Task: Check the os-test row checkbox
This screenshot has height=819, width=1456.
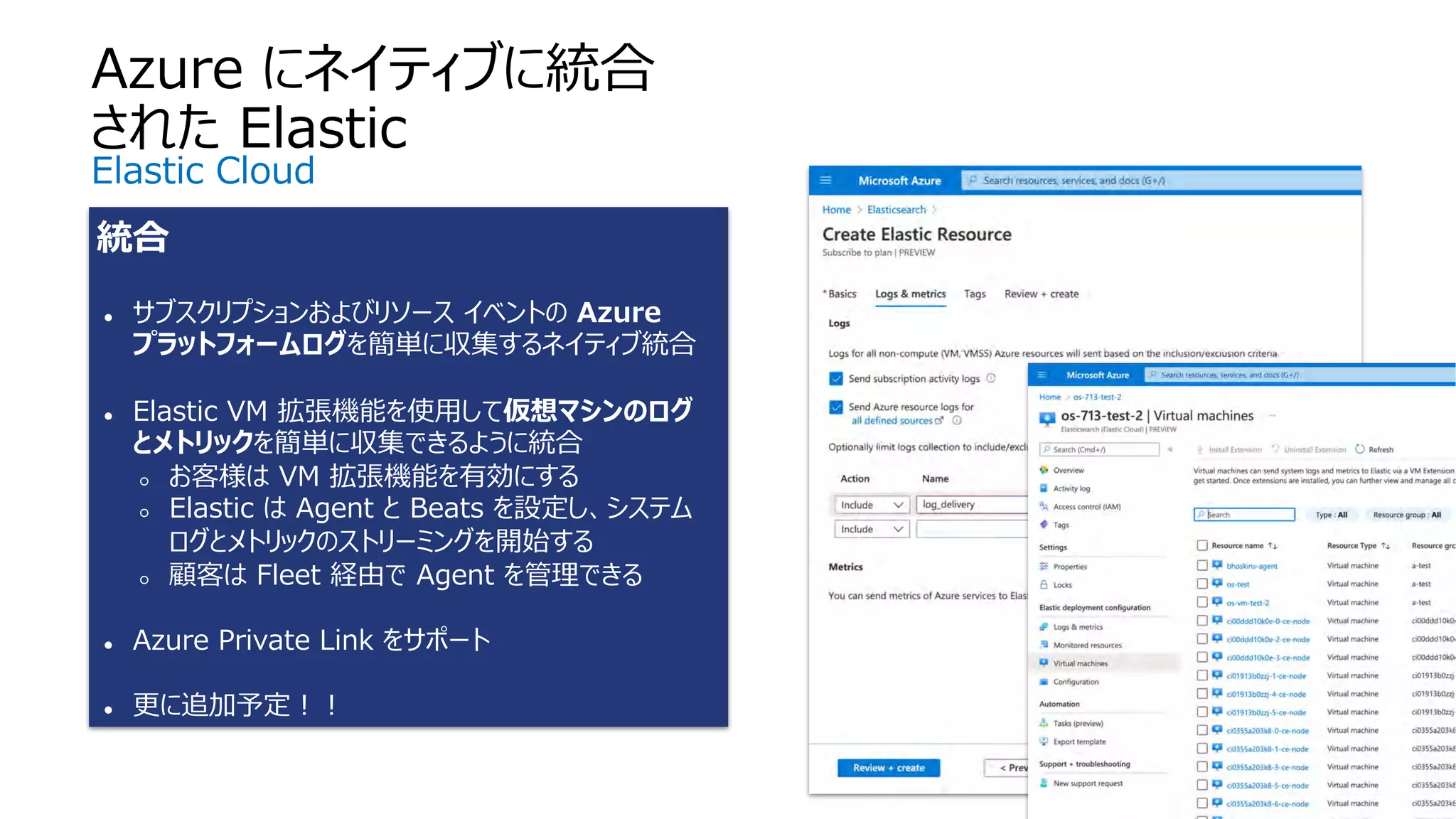Action: [x=1202, y=584]
